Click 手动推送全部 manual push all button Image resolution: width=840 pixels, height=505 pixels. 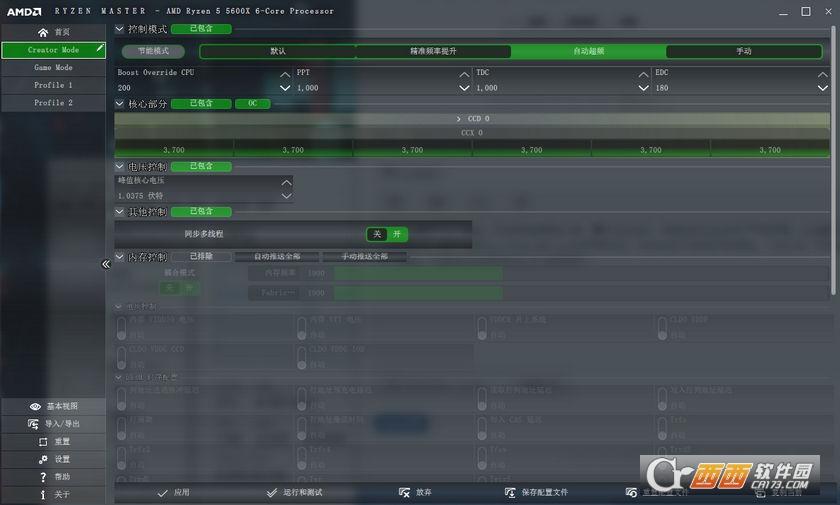(364, 257)
